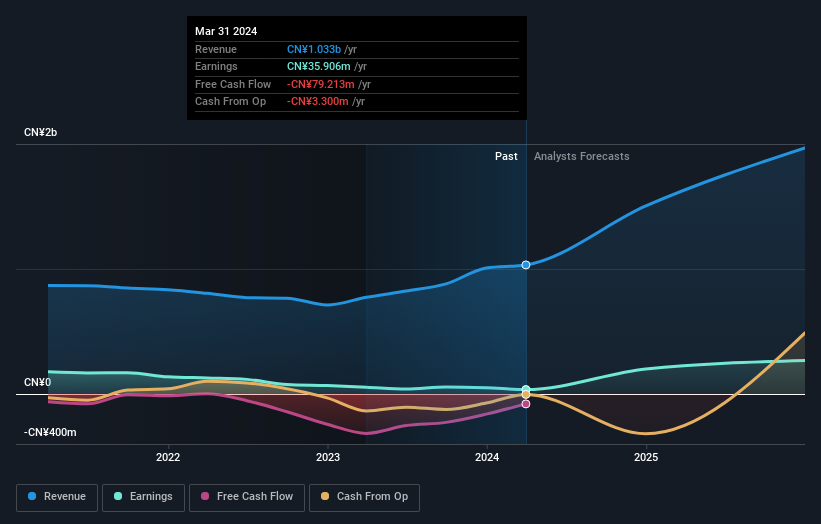Select the Earnings data point at Mar 2024
The height and width of the screenshot is (524, 821).
pos(526,389)
